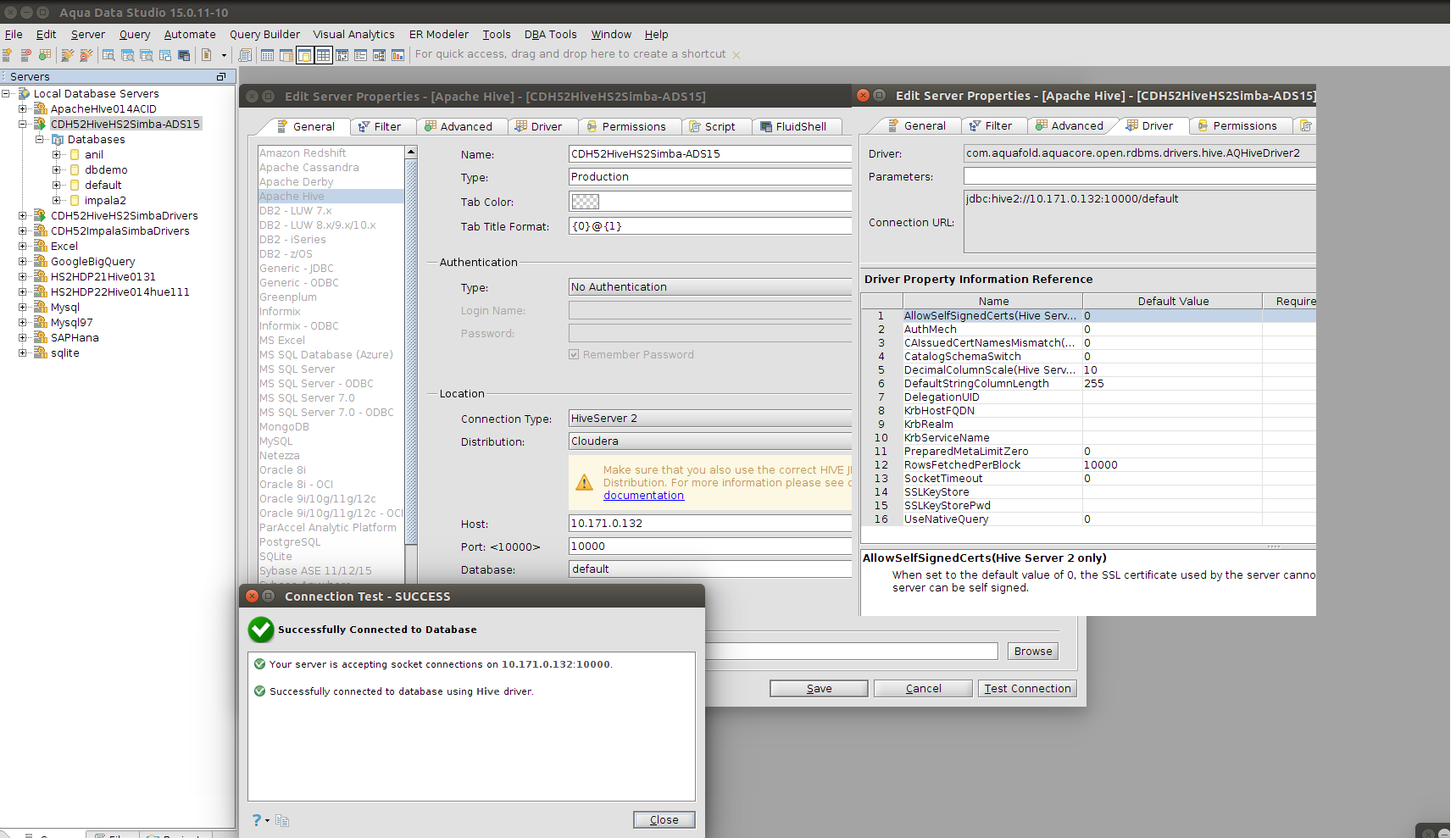Dismiss the quick access shortcut hint
Viewport: 1456px width, 838px height.
click(736, 55)
